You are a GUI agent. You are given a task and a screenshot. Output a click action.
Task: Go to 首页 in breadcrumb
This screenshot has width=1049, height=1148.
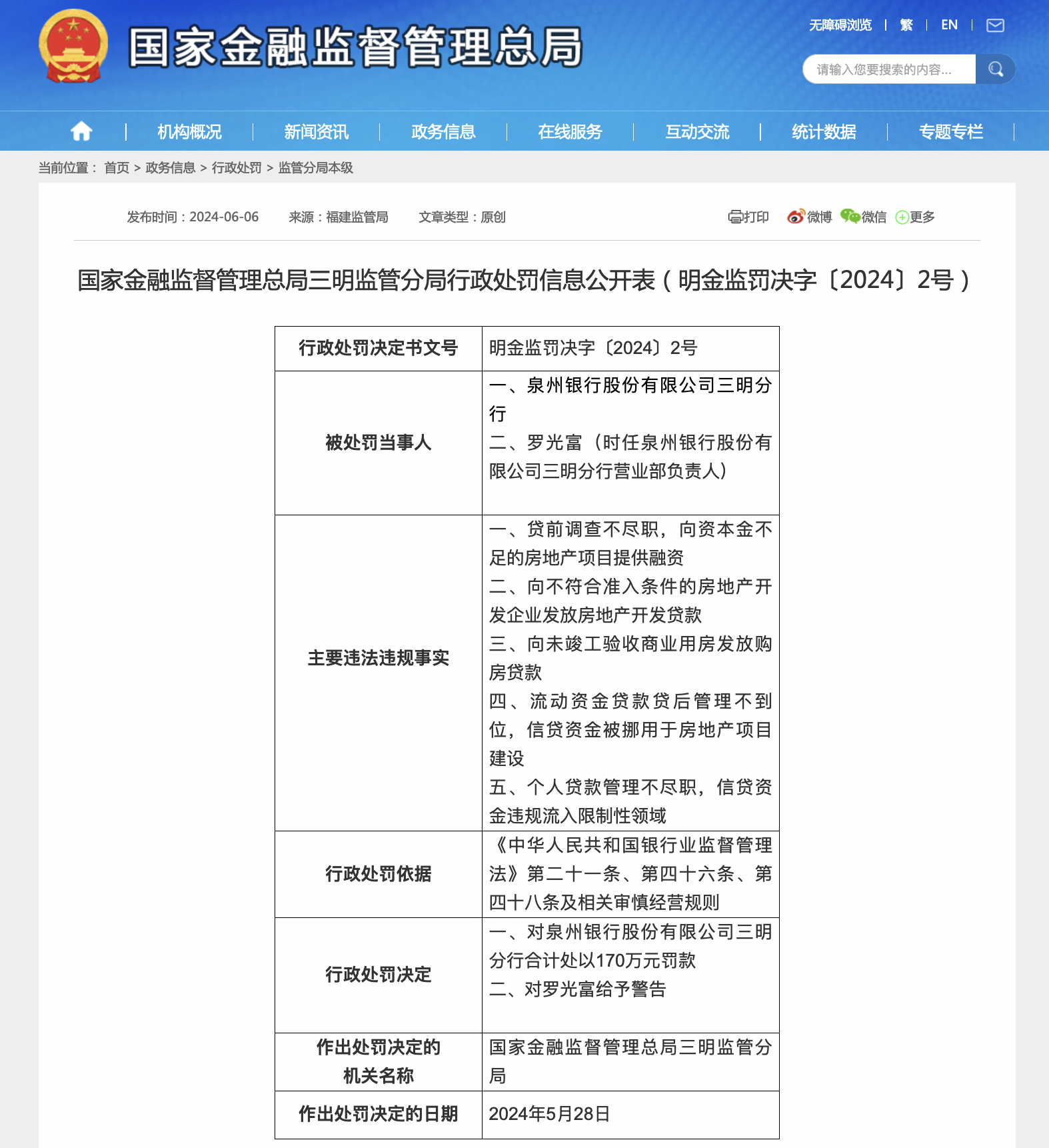pyautogui.click(x=117, y=168)
